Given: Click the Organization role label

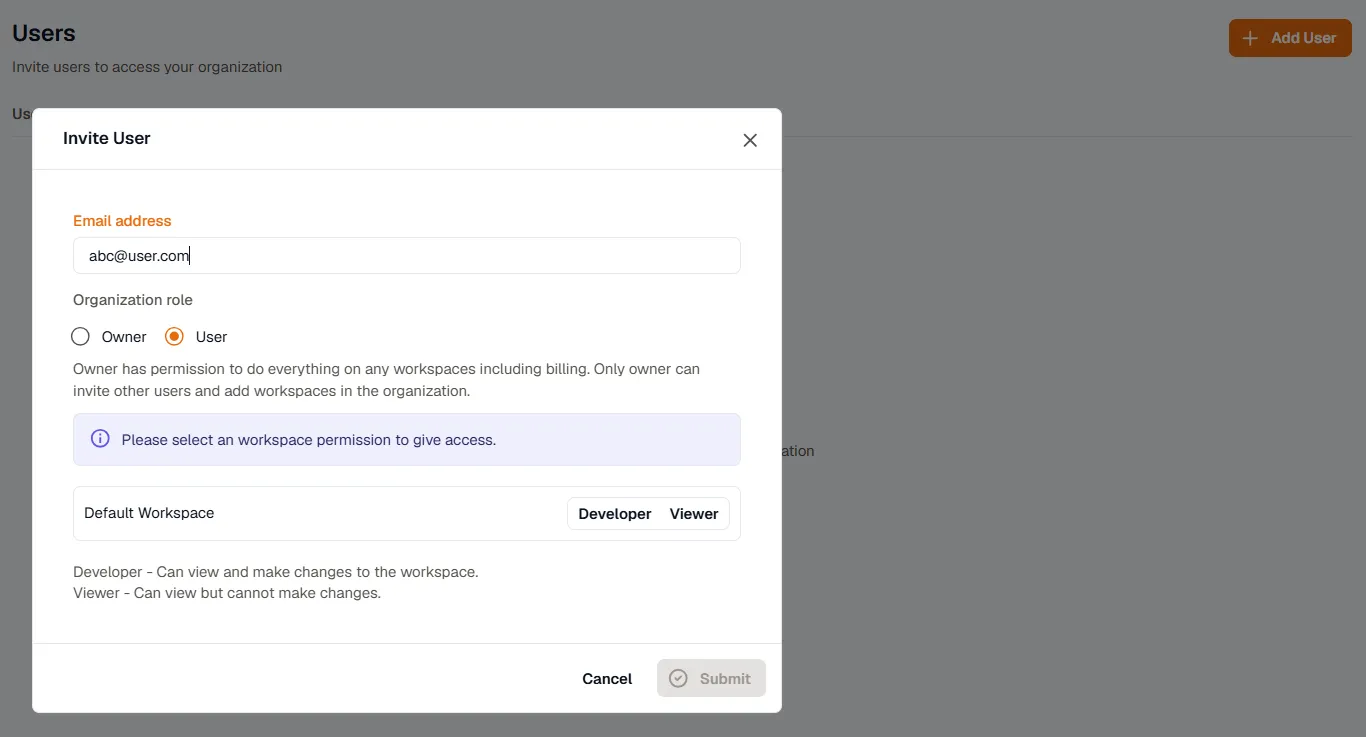Looking at the screenshot, I should tap(133, 300).
